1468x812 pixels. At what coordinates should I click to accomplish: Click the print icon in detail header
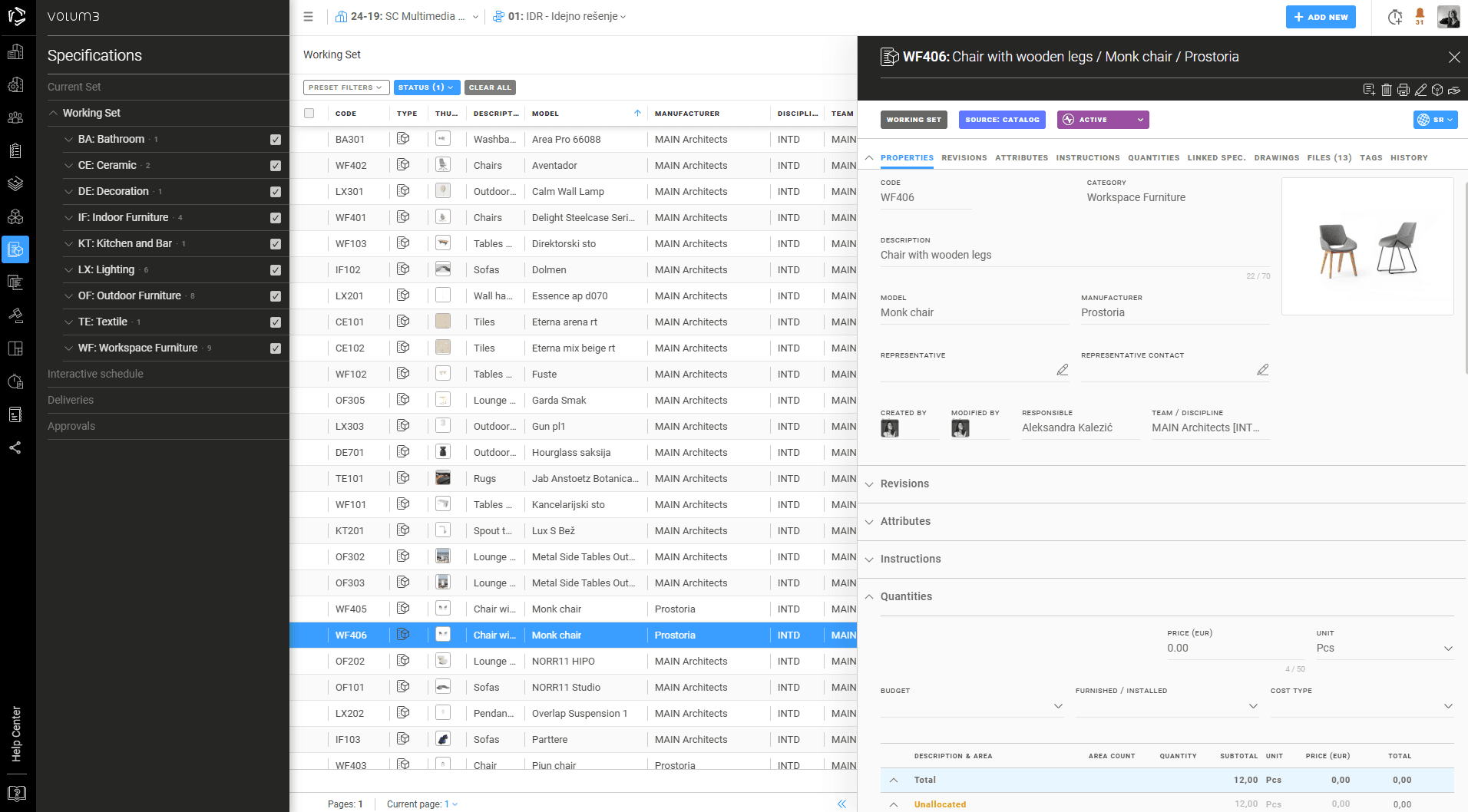1403,90
